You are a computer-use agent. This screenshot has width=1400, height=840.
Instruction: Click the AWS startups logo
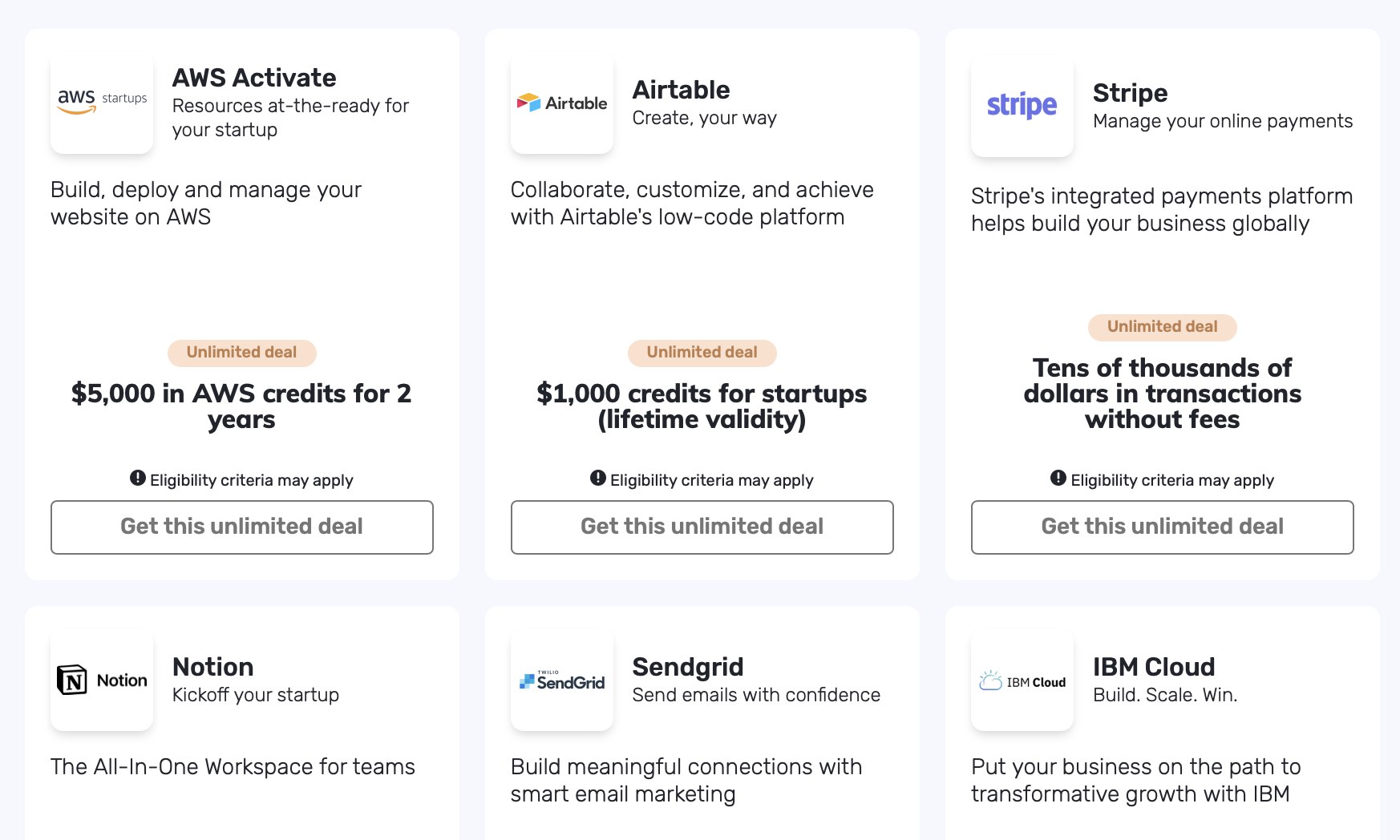coord(102,103)
